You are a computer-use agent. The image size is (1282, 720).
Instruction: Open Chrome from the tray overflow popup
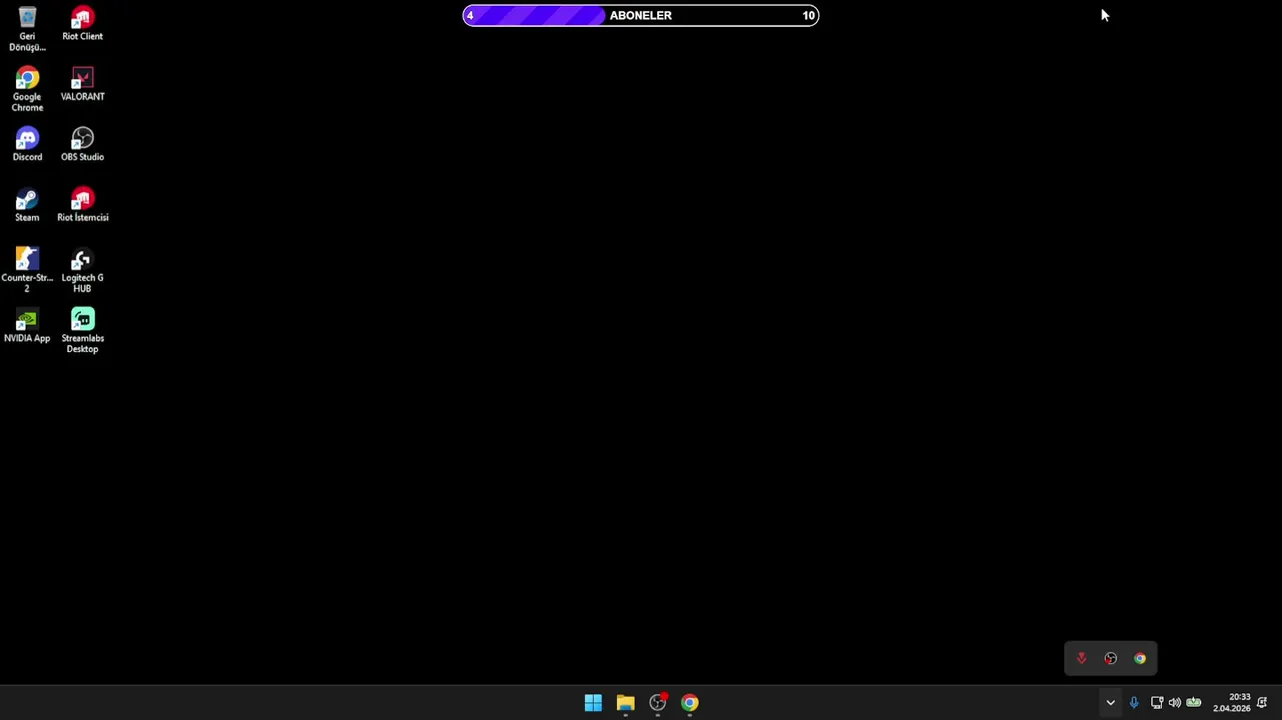1140,658
